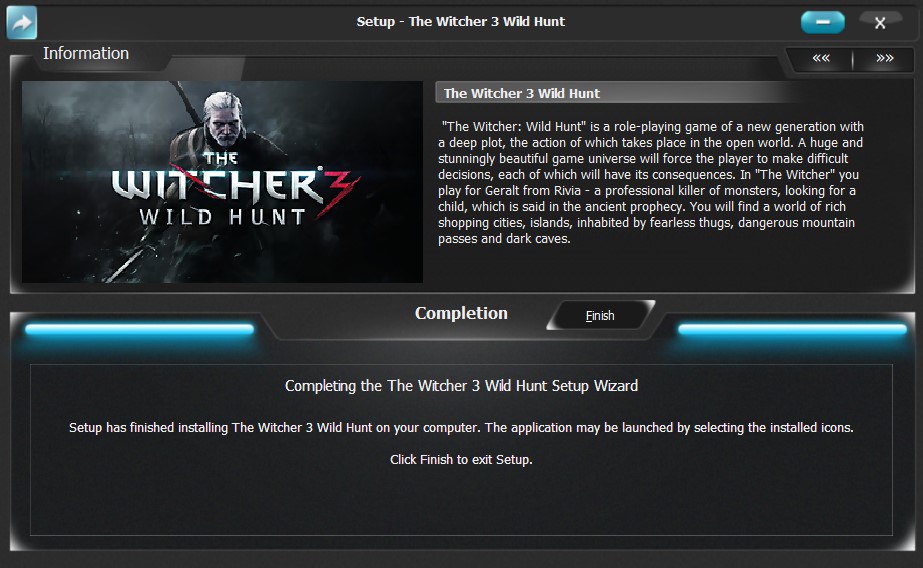Viewport: 923px width, 568px height.
Task: Click Completing the Setup Wizard heading
Action: pyautogui.click(x=462, y=386)
